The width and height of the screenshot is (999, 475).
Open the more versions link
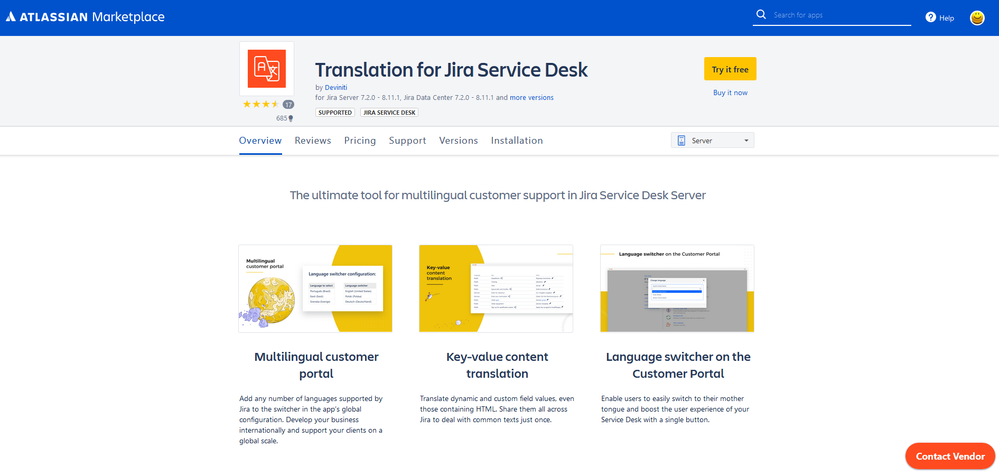click(531, 98)
